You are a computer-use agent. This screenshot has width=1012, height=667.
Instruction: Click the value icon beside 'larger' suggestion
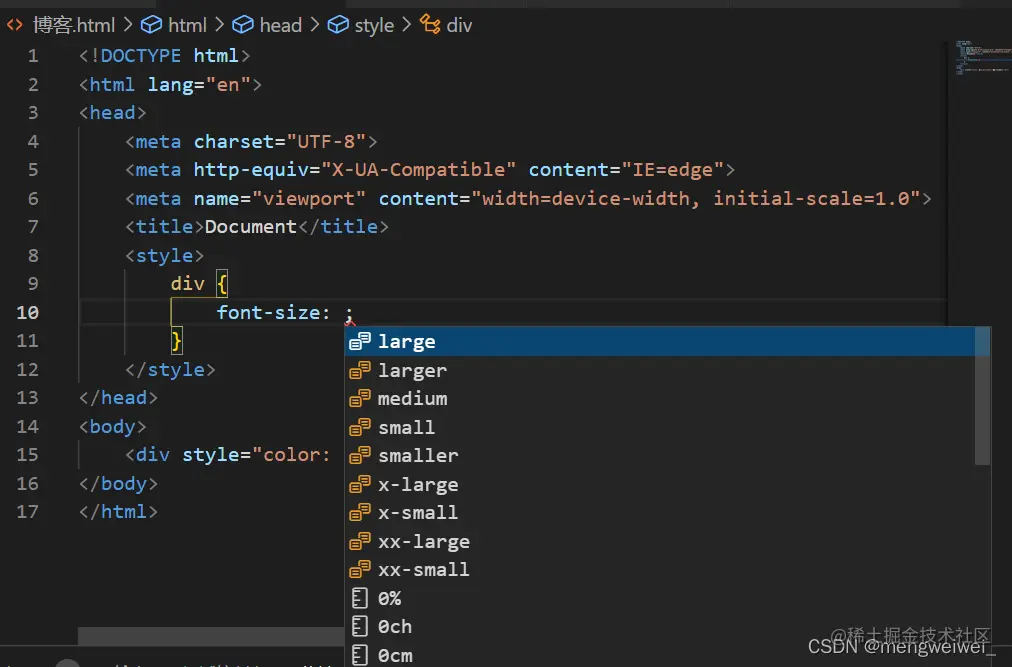[360, 370]
